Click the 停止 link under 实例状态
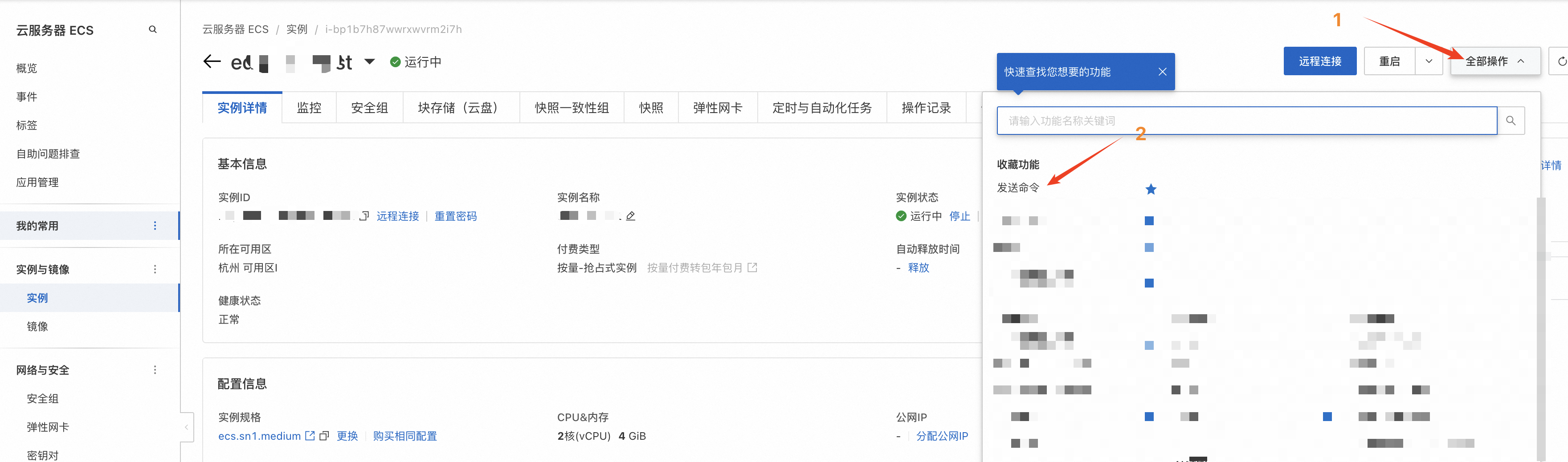 tap(960, 216)
